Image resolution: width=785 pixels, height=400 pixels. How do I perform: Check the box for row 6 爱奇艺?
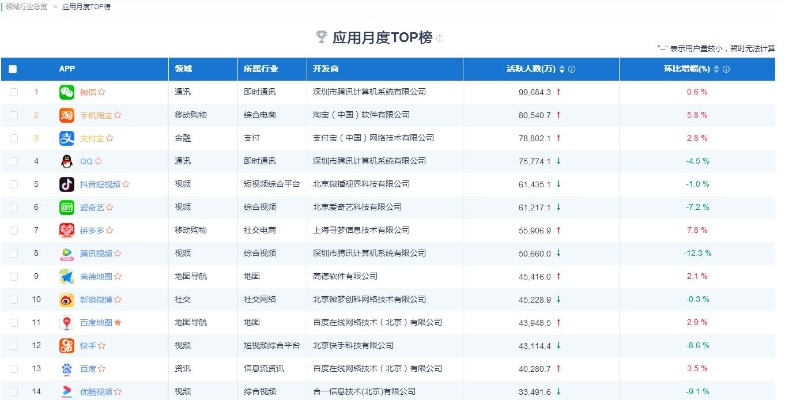tap(14, 207)
